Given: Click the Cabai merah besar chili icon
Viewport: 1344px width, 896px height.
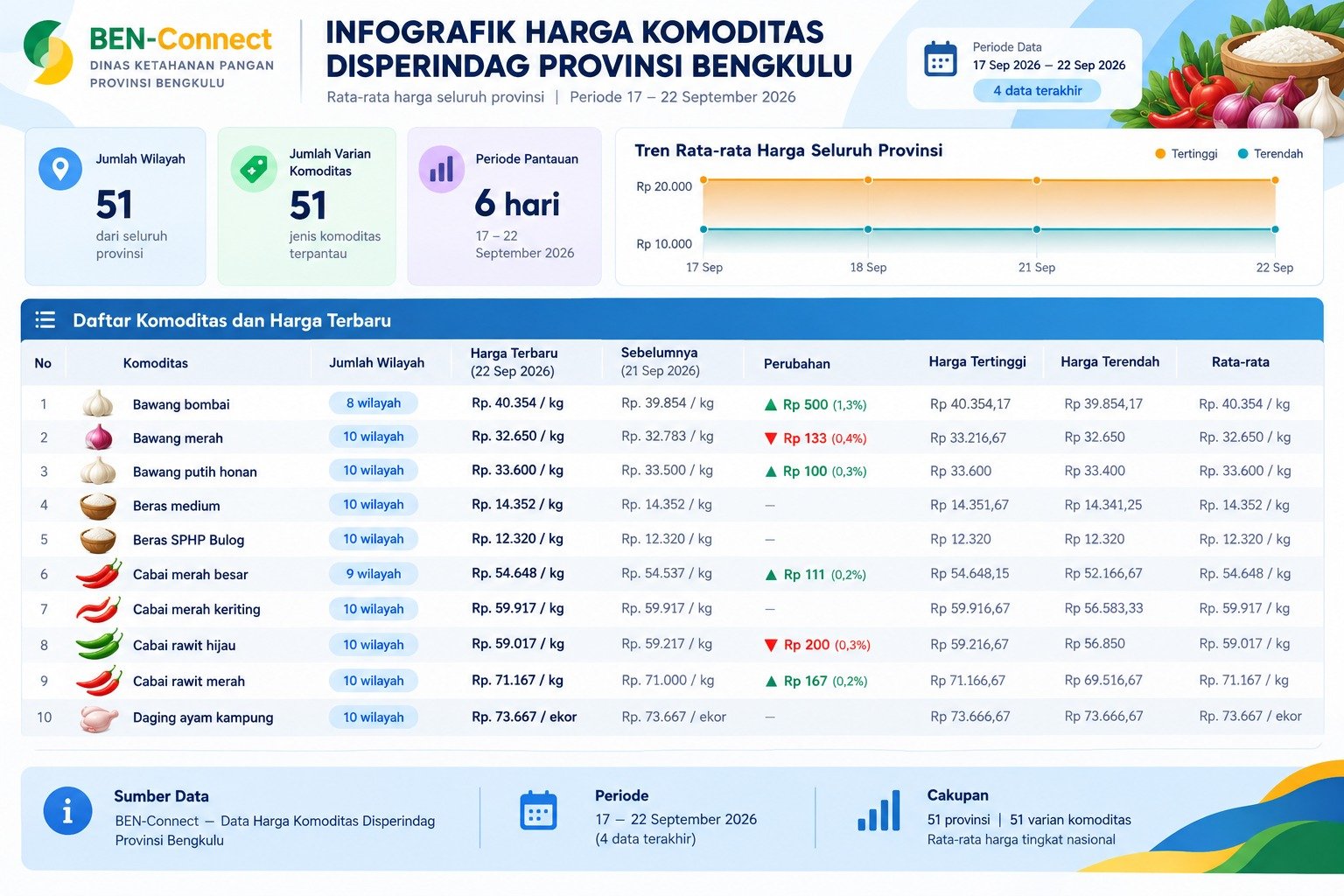Looking at the screenshot, I should tap(99, 574).
